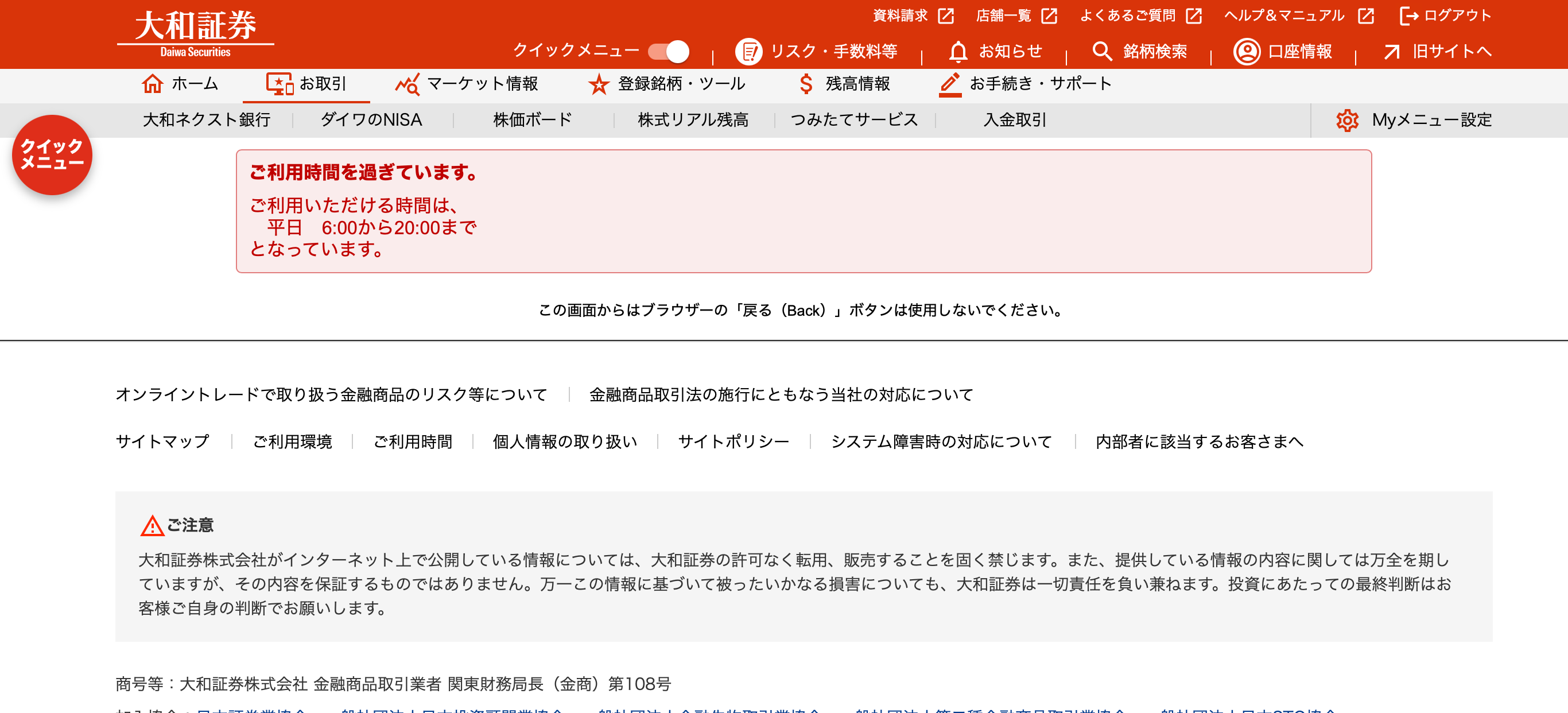The image size is (1568, 713).
Task: Toggle the クイックメニュー switch
Action: coord(668,51)
